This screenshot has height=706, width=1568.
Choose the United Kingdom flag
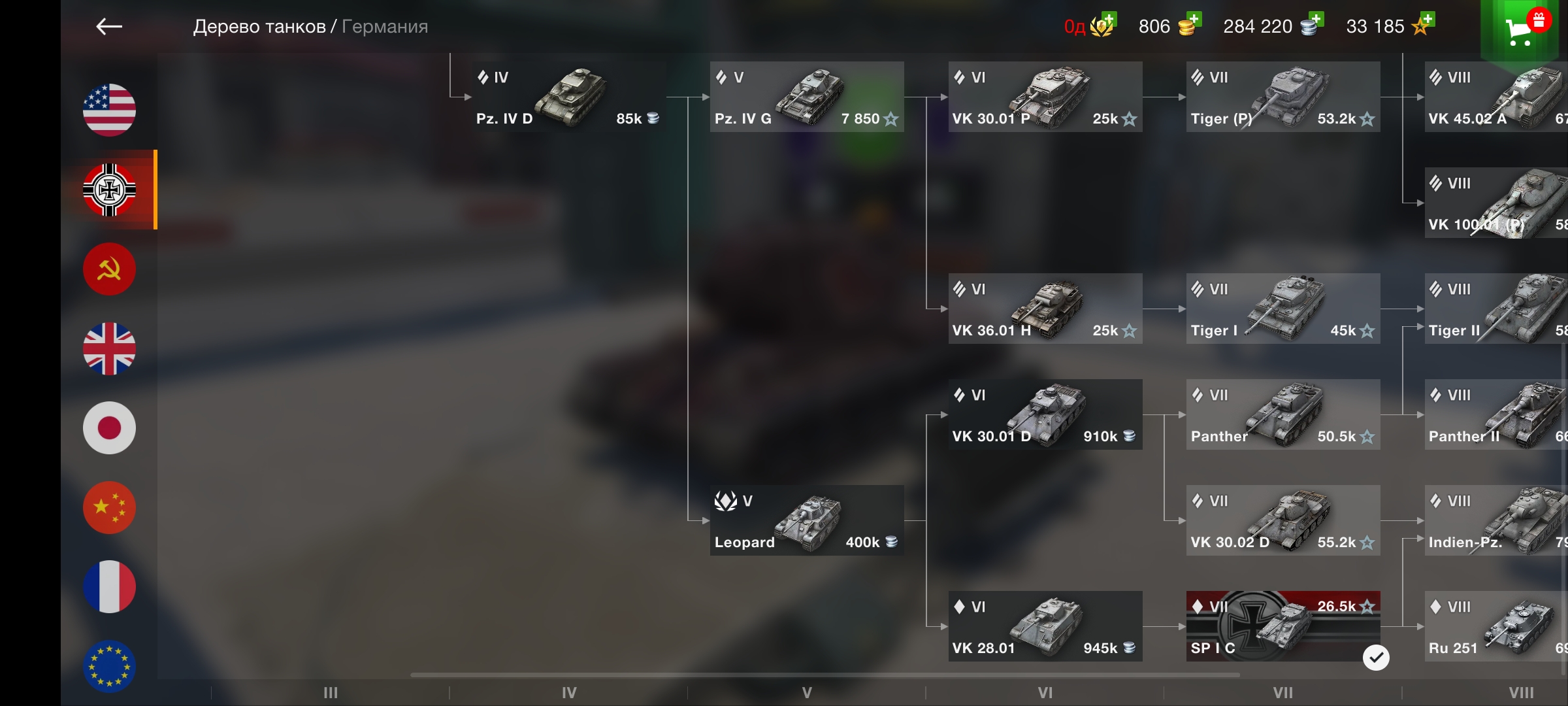click(x=109, y=348)
